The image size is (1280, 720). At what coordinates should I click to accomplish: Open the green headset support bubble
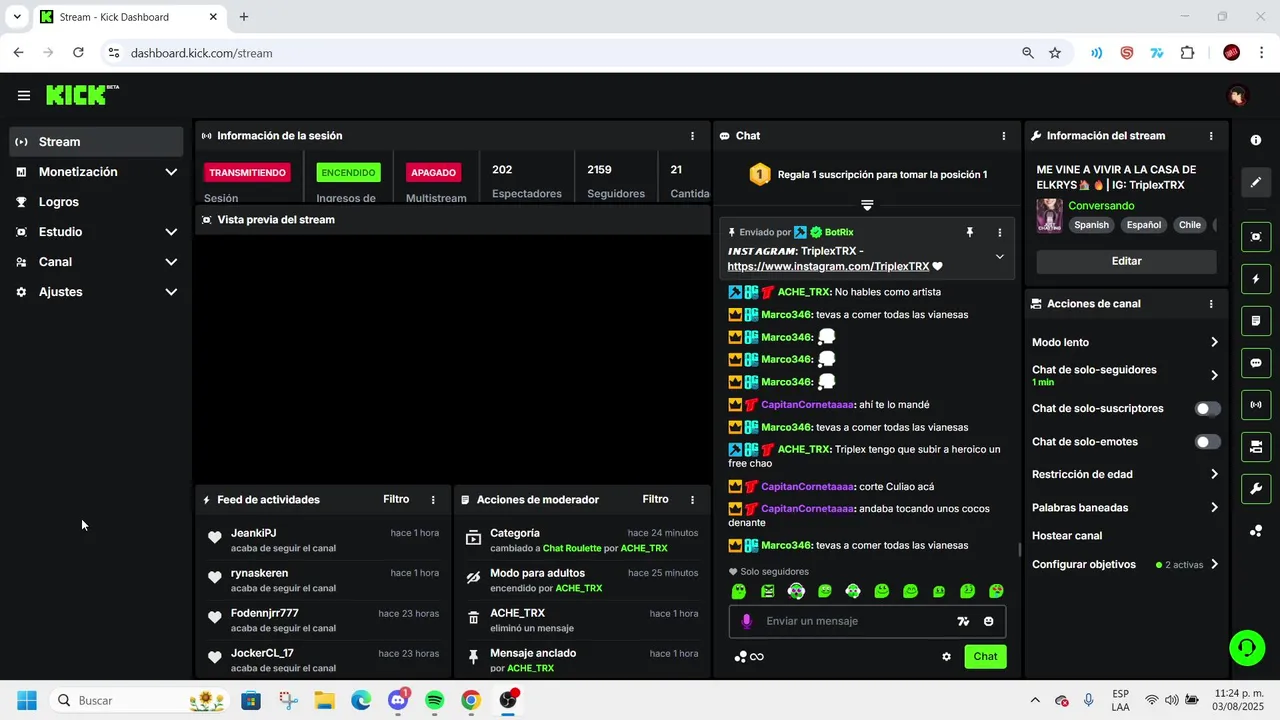point(1246,648)
